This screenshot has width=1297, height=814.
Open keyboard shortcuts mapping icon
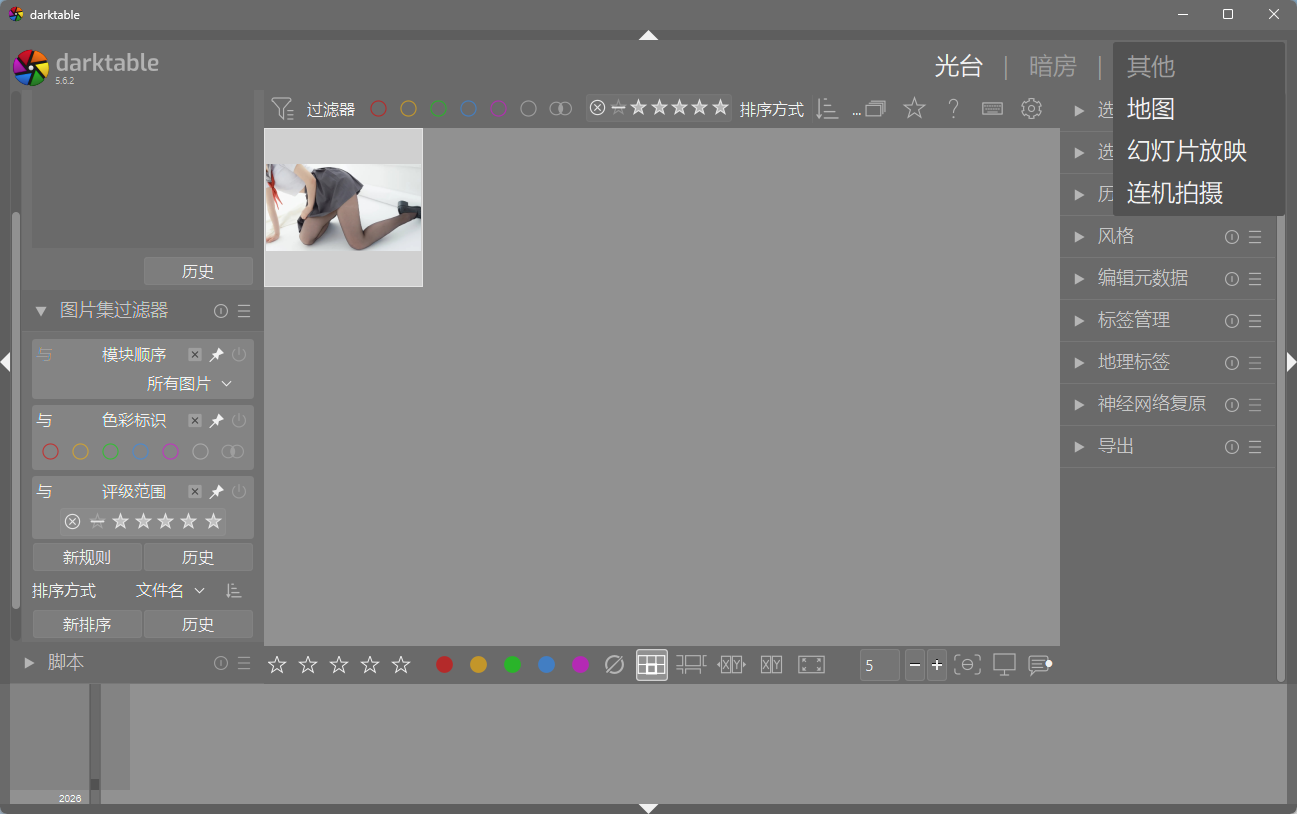[992, 109]
